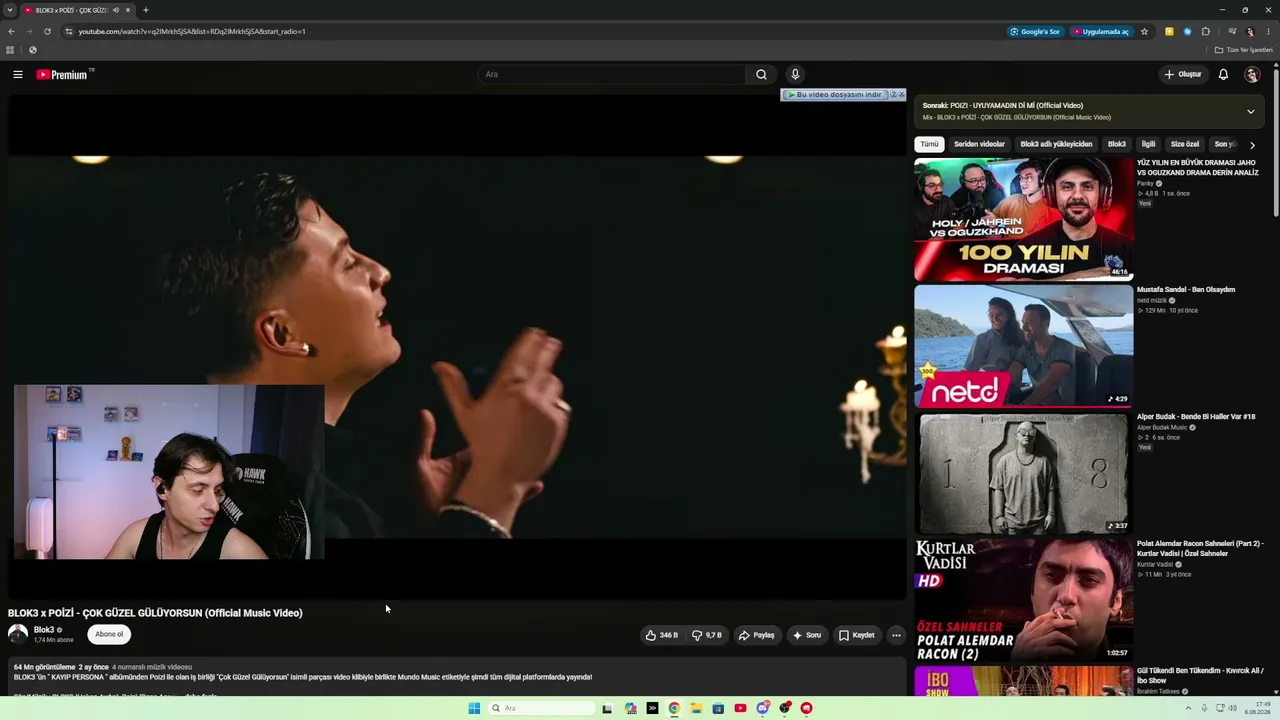Open the Blok3 channel avatar
1280x720 pixels.
[18, 634]
